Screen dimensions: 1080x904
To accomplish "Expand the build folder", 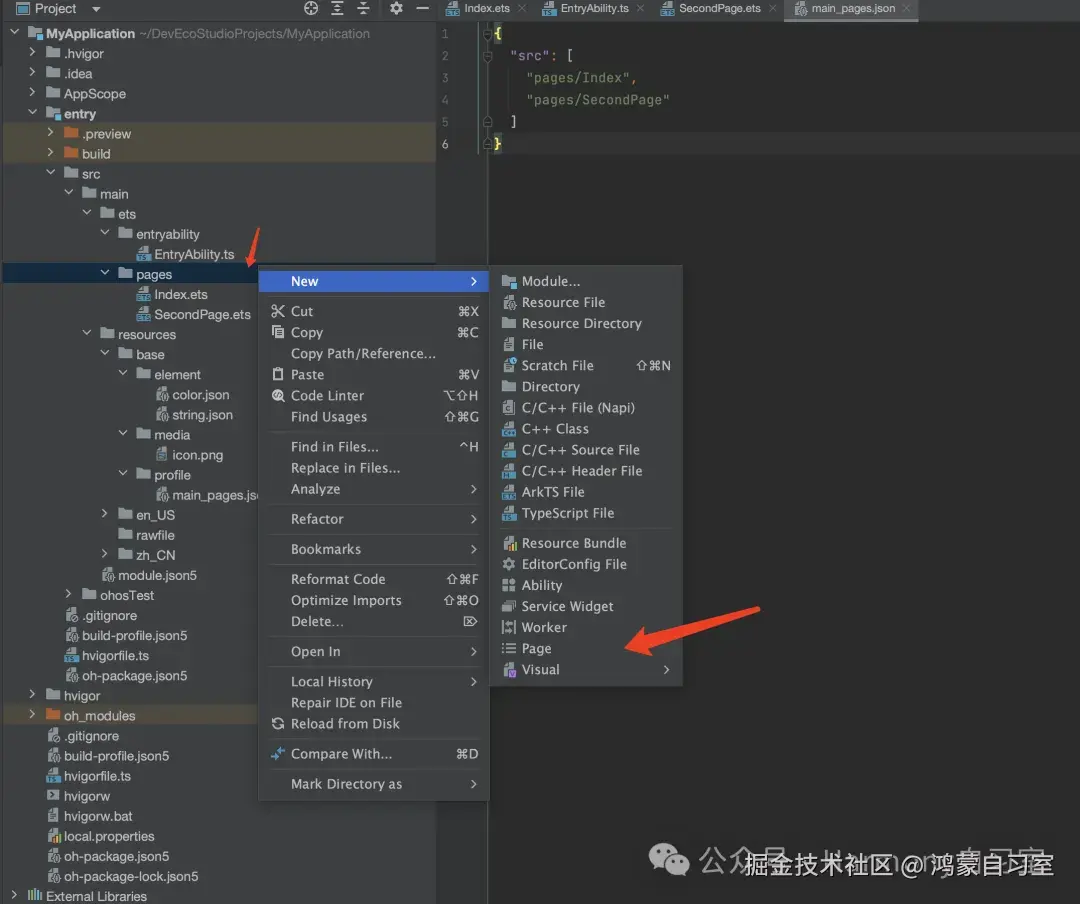I will click(x=50, y=152).
